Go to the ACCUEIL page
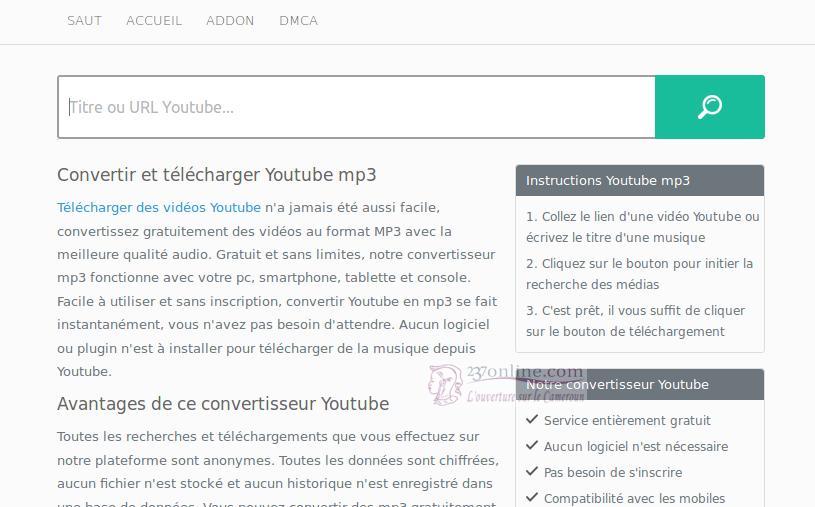 (x=154, y=21)
